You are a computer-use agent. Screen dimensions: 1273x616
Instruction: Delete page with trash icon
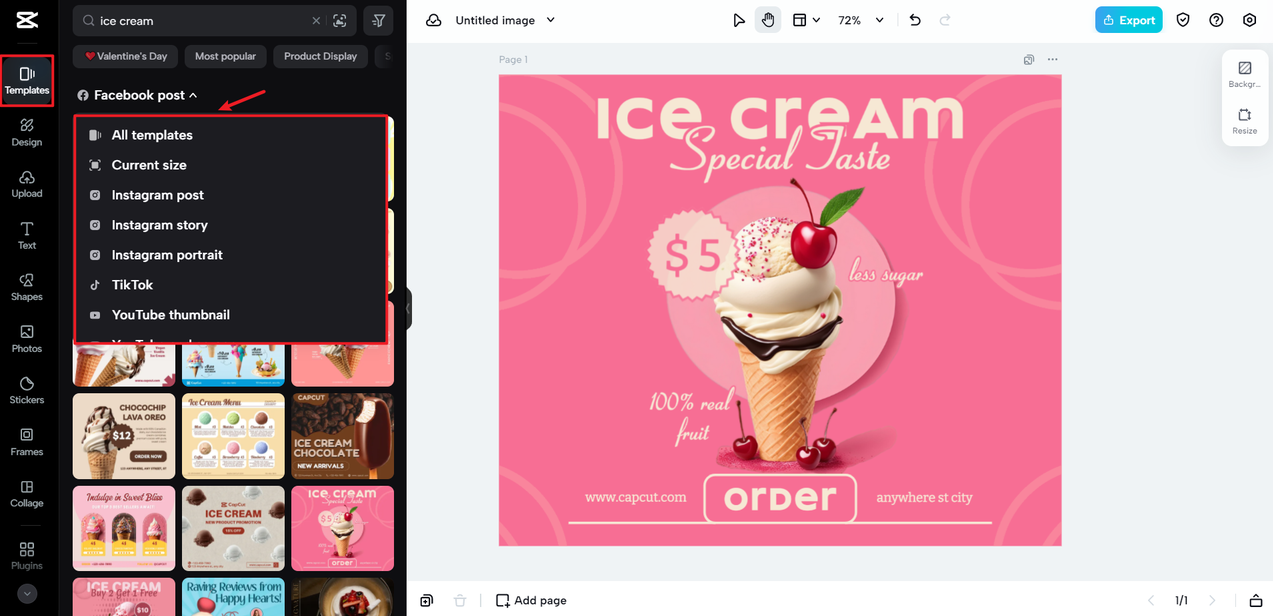460,600
